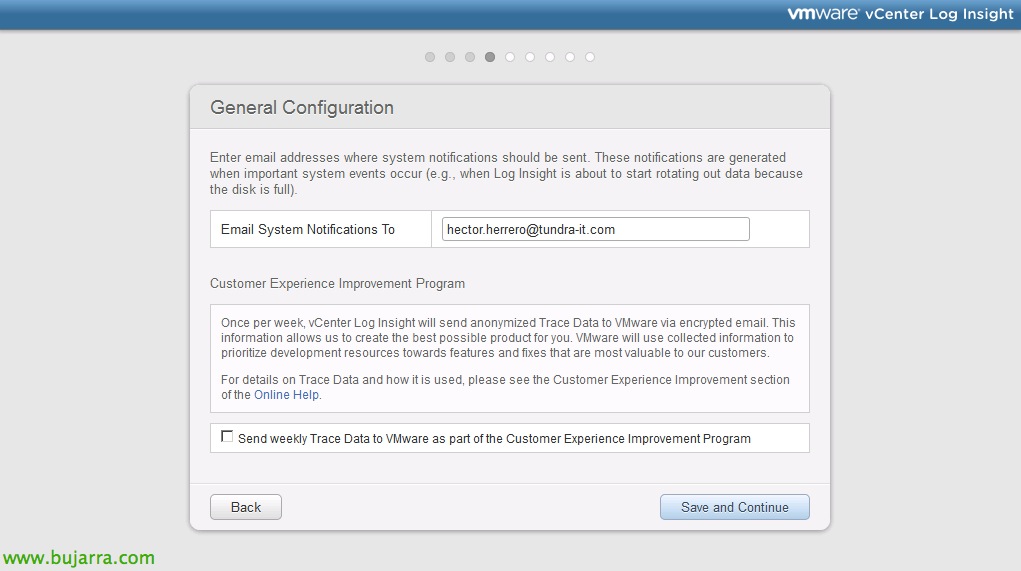Click the General Configuration heading

[x=301, y=107]
